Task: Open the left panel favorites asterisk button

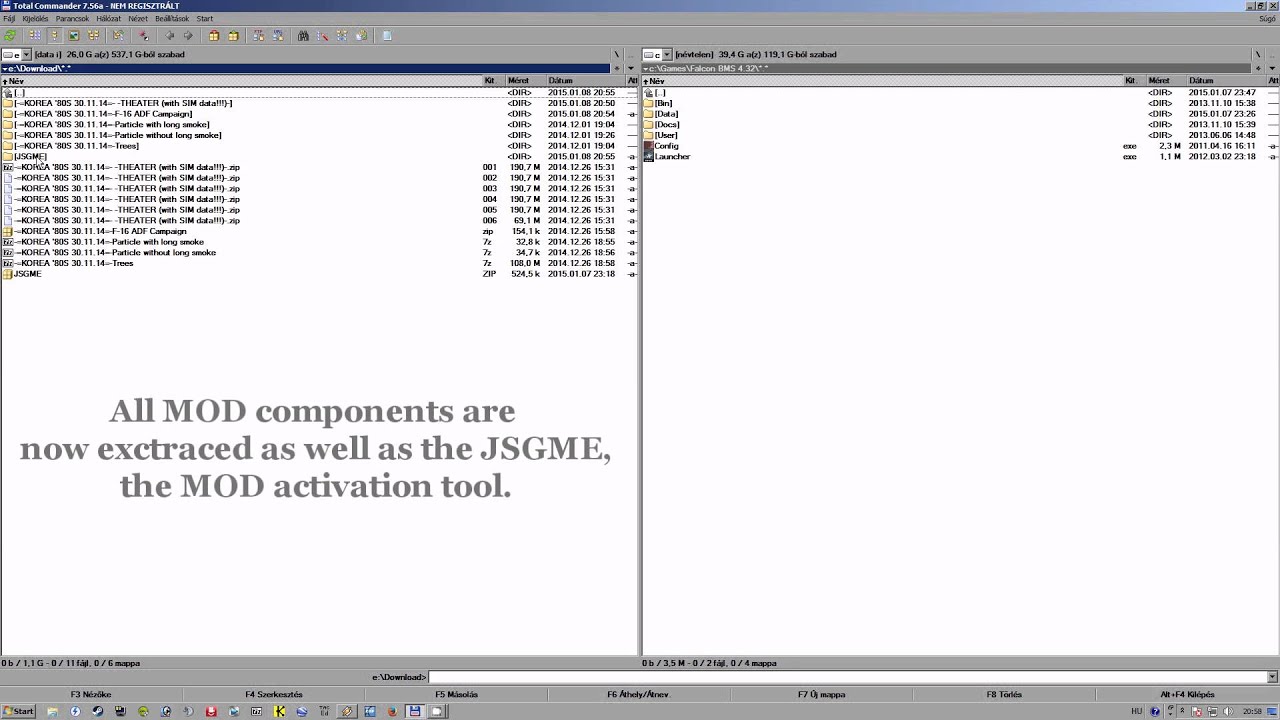Action: point(617,68)
